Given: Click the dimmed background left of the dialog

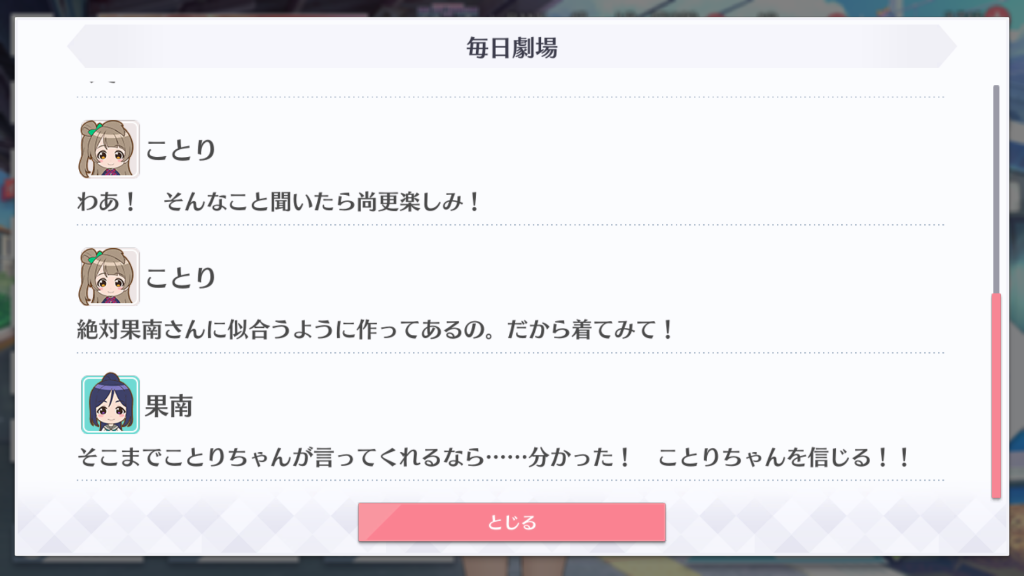Looking at the screenshot, I should pos(7,287).
